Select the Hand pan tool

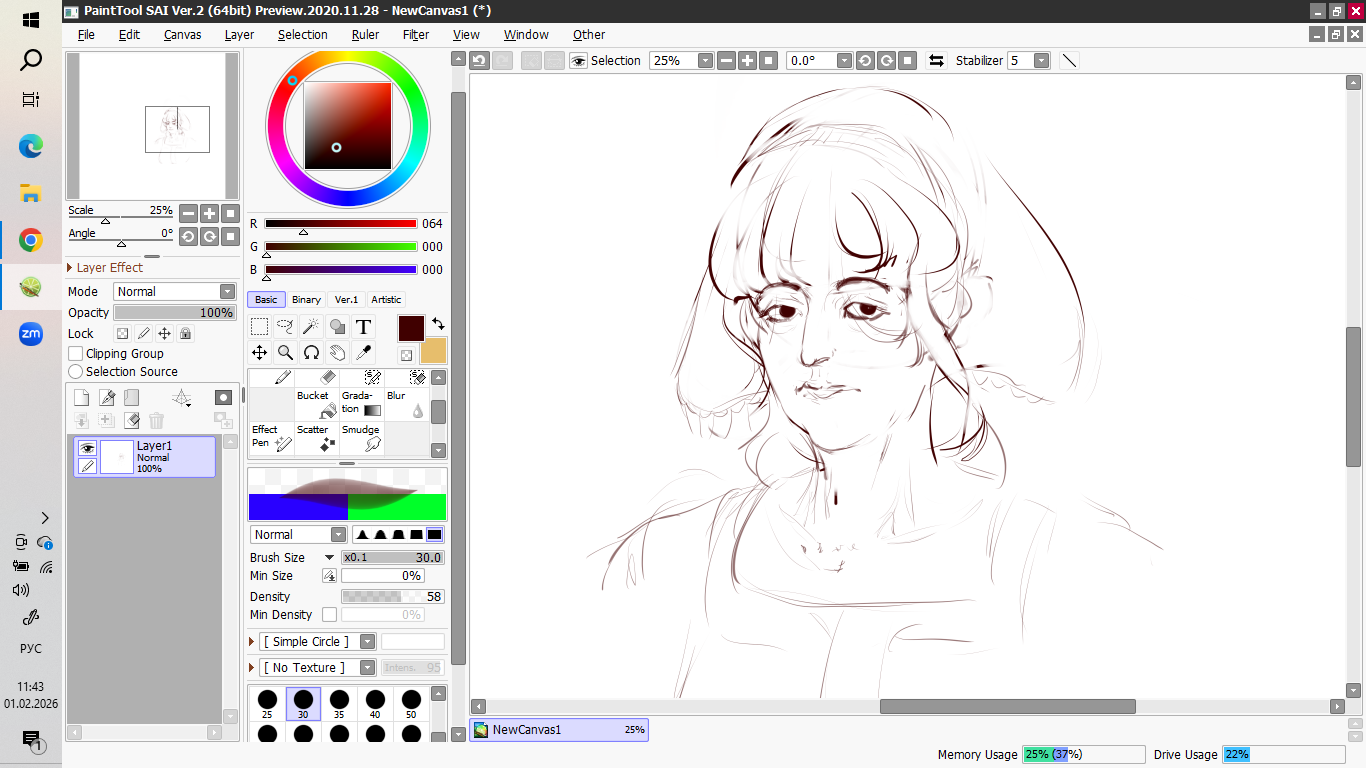pos(337,352)
